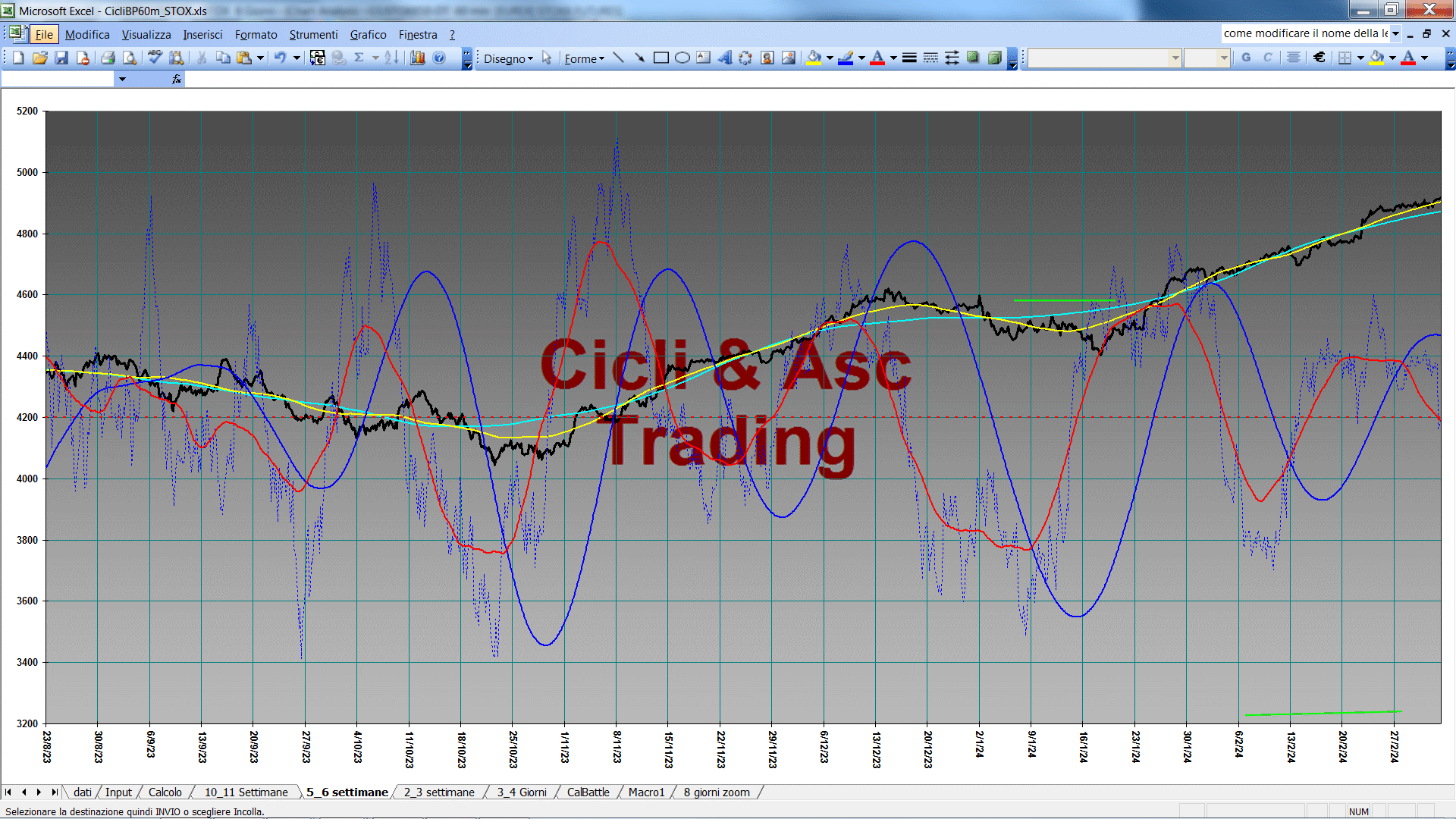Toggle italic (C) formatting

pyautogui.click(x=1267, y=58)
